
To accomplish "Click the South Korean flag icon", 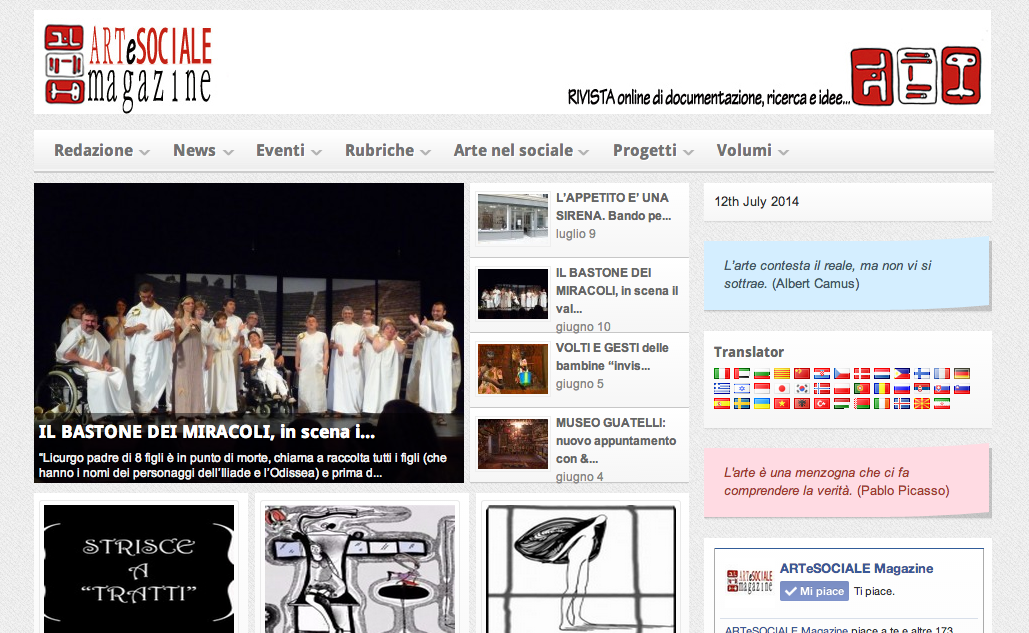I will [x=802, y=388].
